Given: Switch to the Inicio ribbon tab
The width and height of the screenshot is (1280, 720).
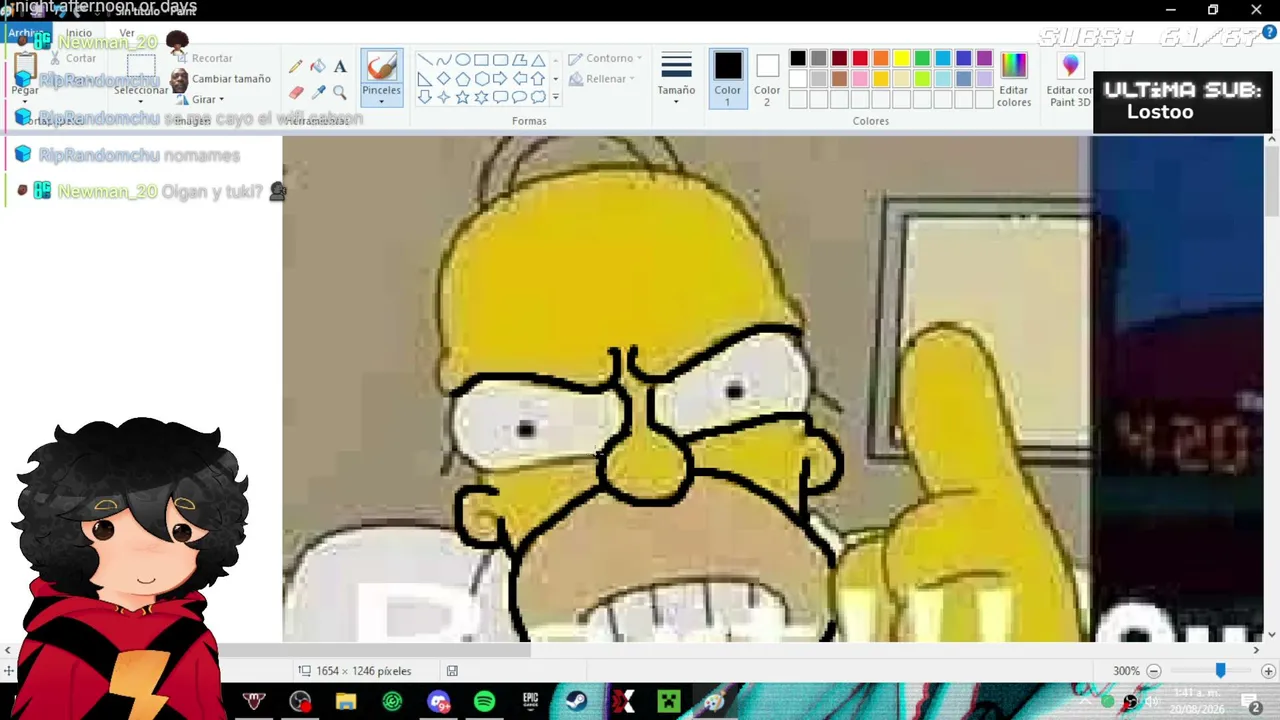Looking at the screenshot, I should tap(79, 33).
